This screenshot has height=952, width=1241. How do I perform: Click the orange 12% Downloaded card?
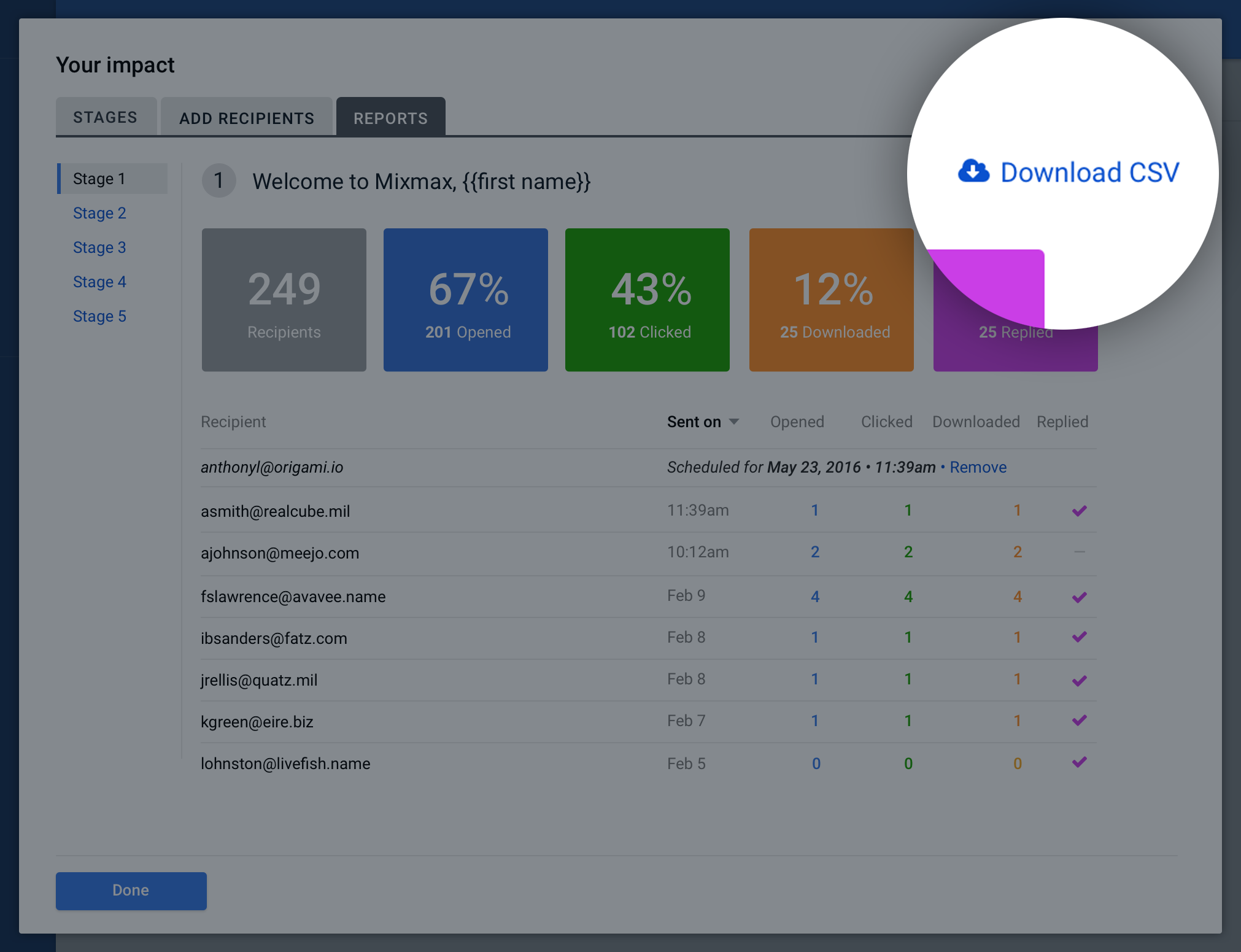coord(832,300)
